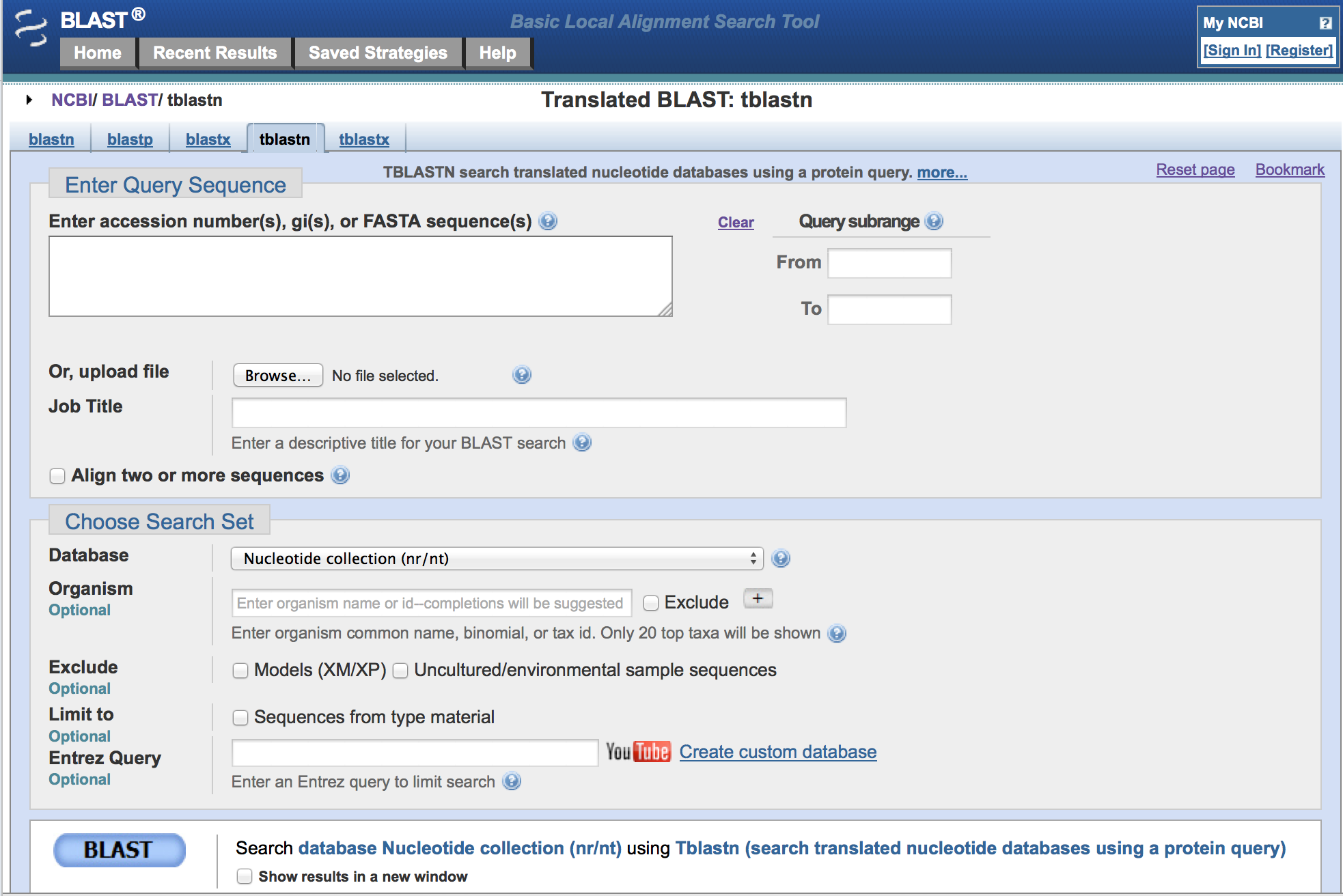Viewport: 1343px width, 896px height.
Task: Click the Reset page link
Action: point(1195,170)
